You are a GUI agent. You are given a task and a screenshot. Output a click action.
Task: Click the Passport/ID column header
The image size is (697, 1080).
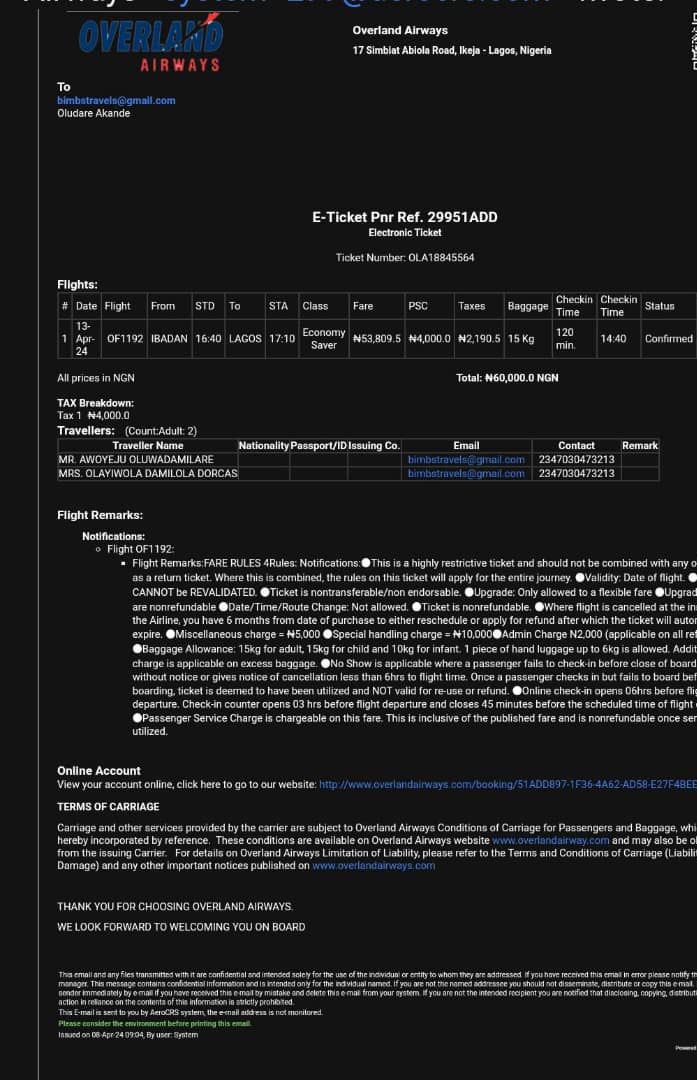[318, 446]
